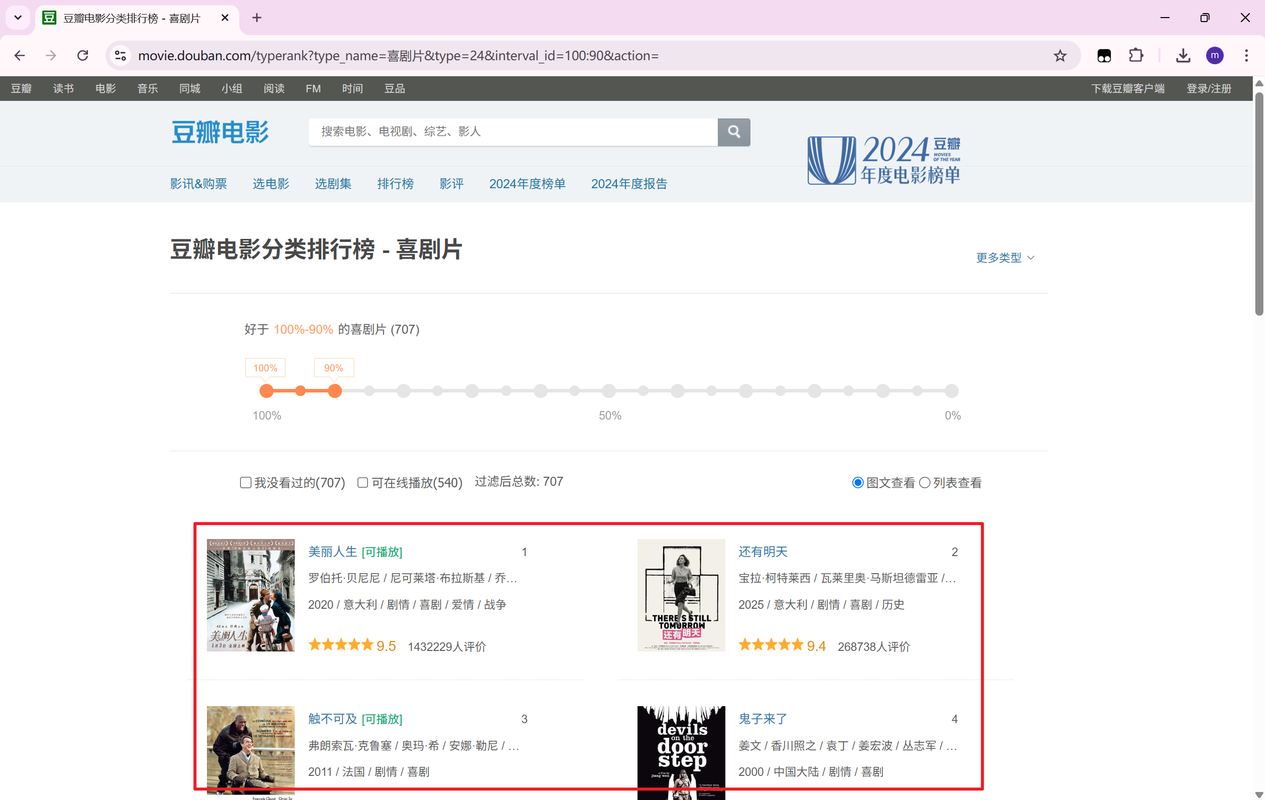This screenshot has height=800, width=1265.
Task: Click 小组 in the top bar
Action: coord(232,89)
